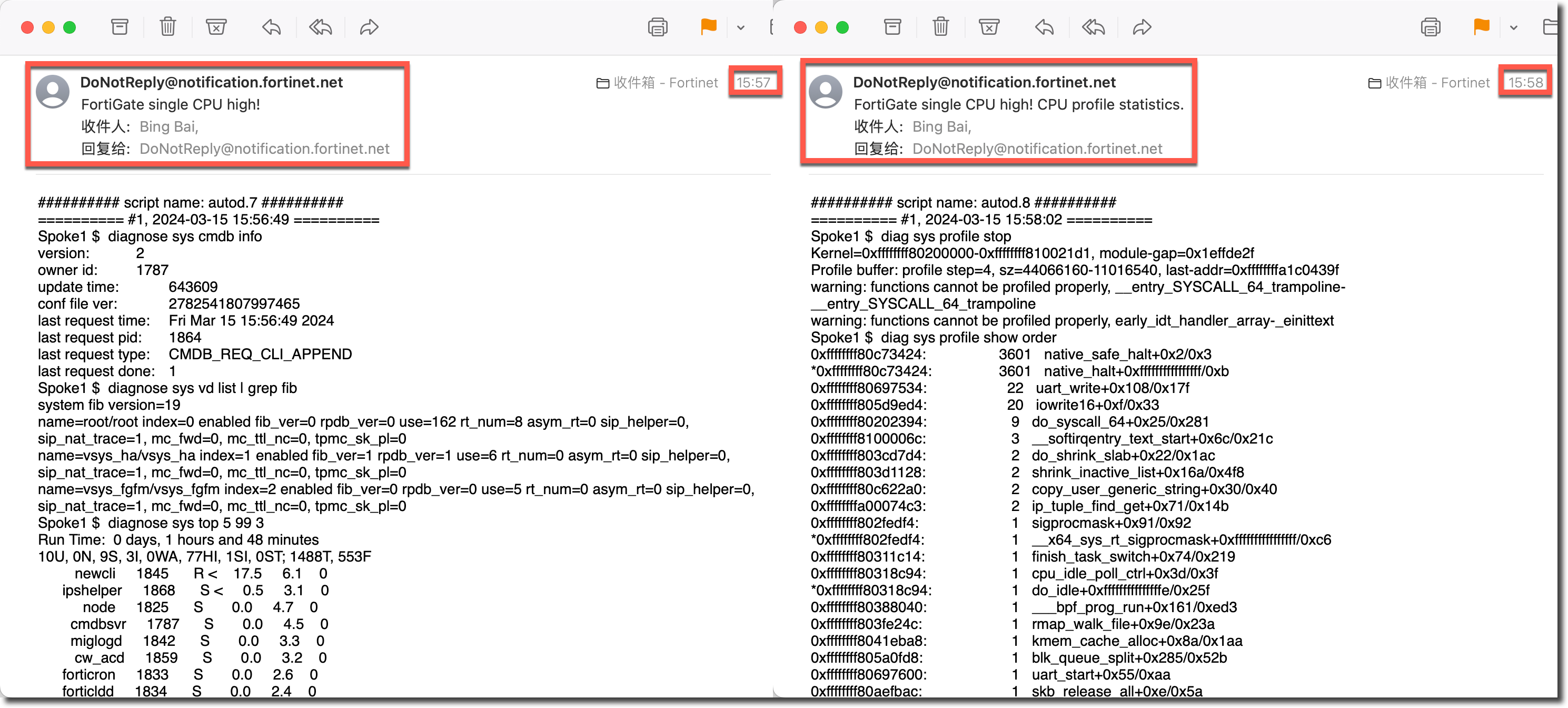Click sender avatar in right email

826,92
